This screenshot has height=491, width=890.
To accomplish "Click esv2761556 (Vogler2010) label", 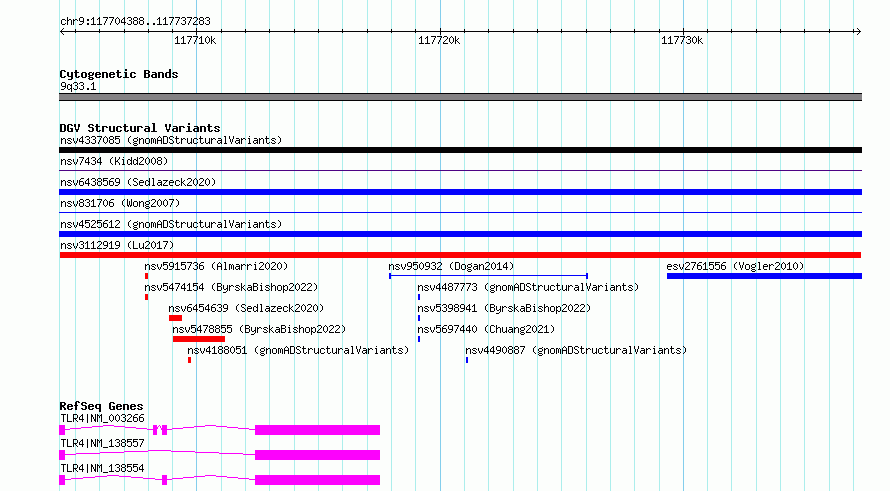I will pyautogui.click(x=735, y=266).
